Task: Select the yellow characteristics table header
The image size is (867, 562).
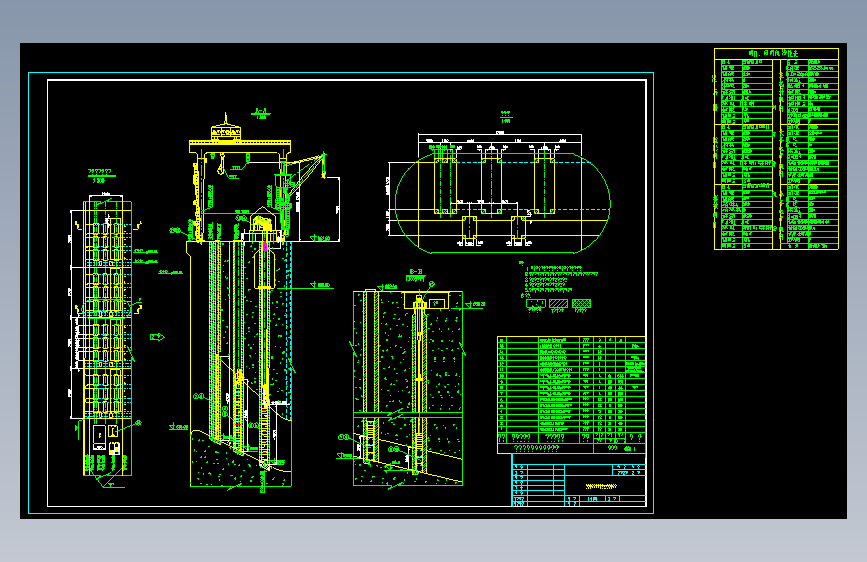Action: coord(776,53)
